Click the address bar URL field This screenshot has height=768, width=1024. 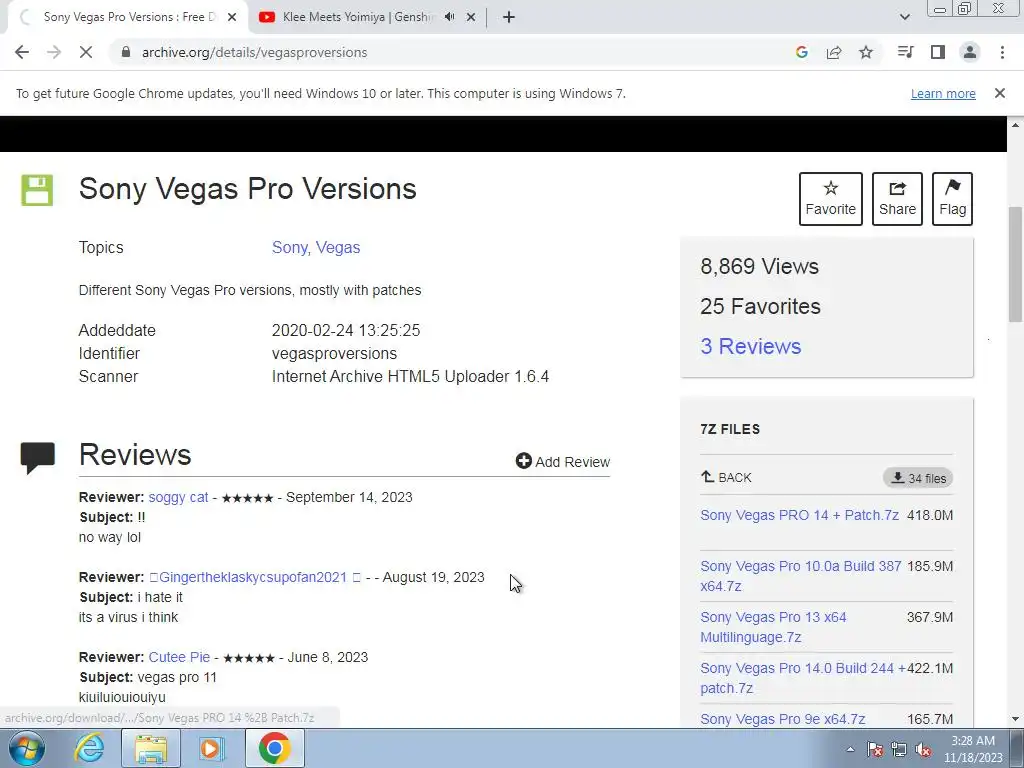[x=451, y=52]
